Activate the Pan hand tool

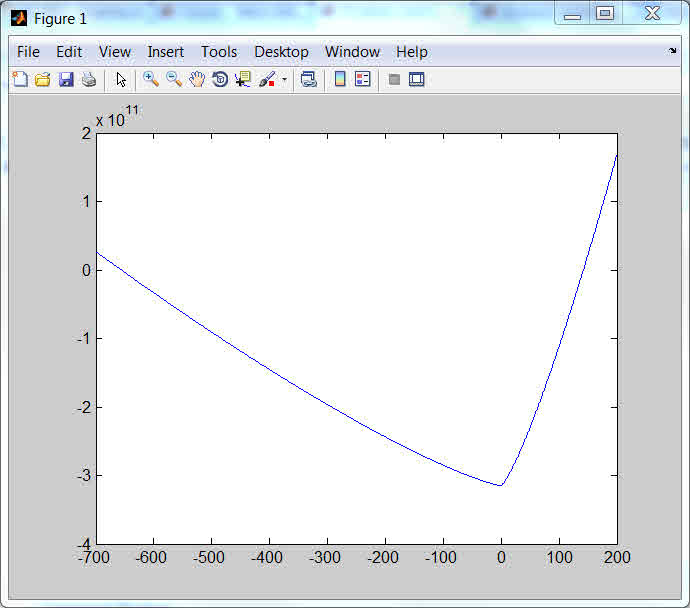(197, 79)
